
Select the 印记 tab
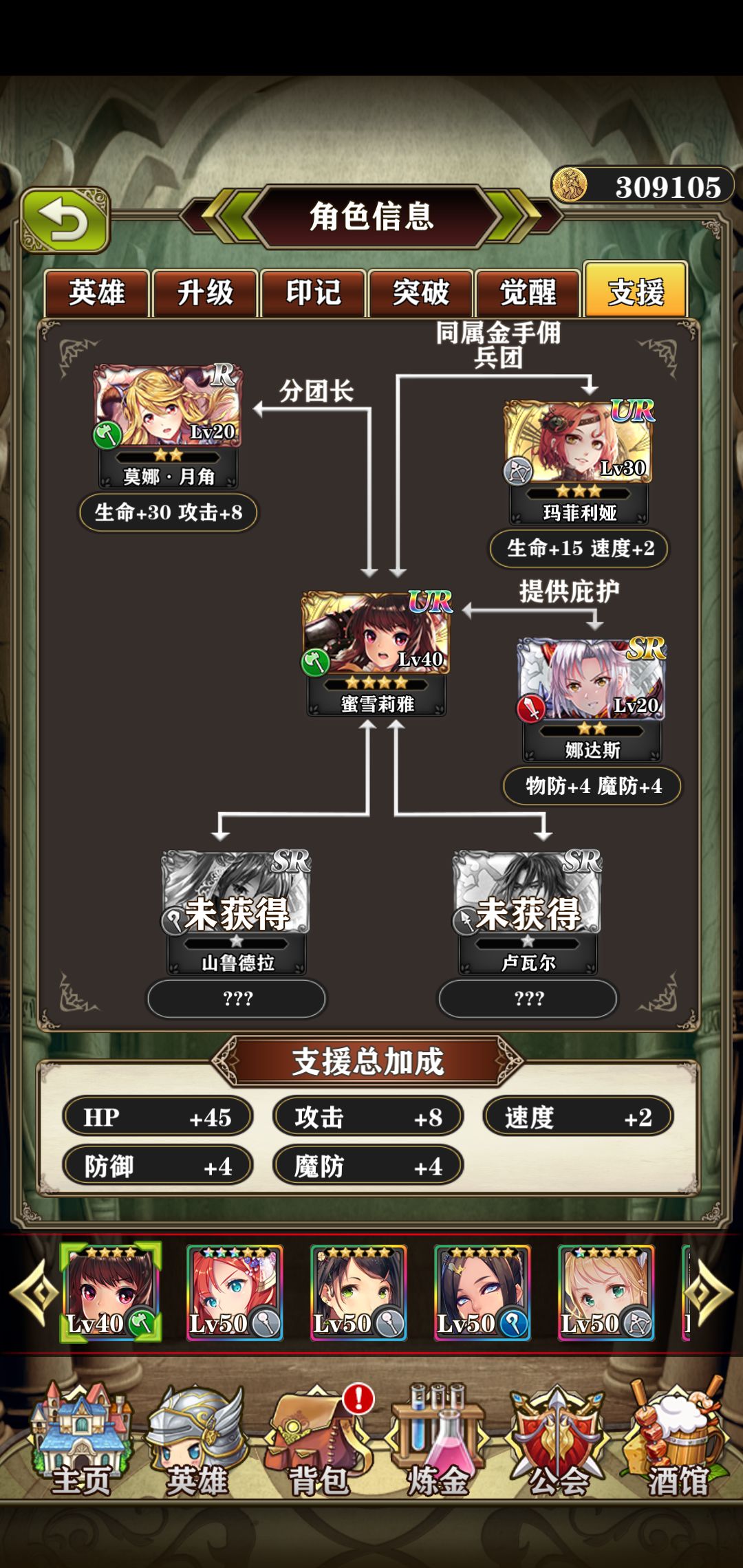point(313,293)
